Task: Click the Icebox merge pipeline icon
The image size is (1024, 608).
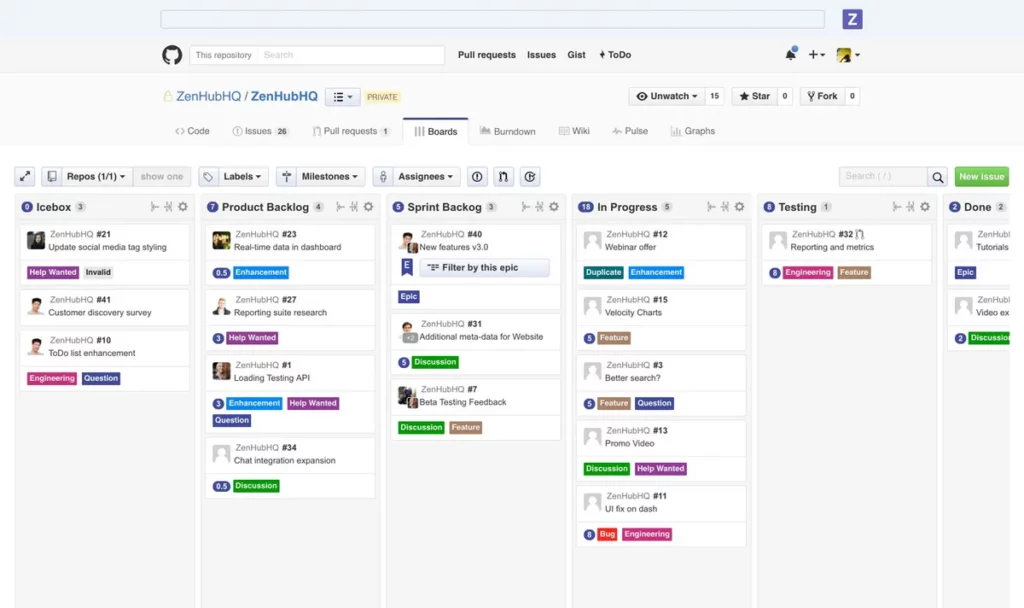Action: point(168,206)
